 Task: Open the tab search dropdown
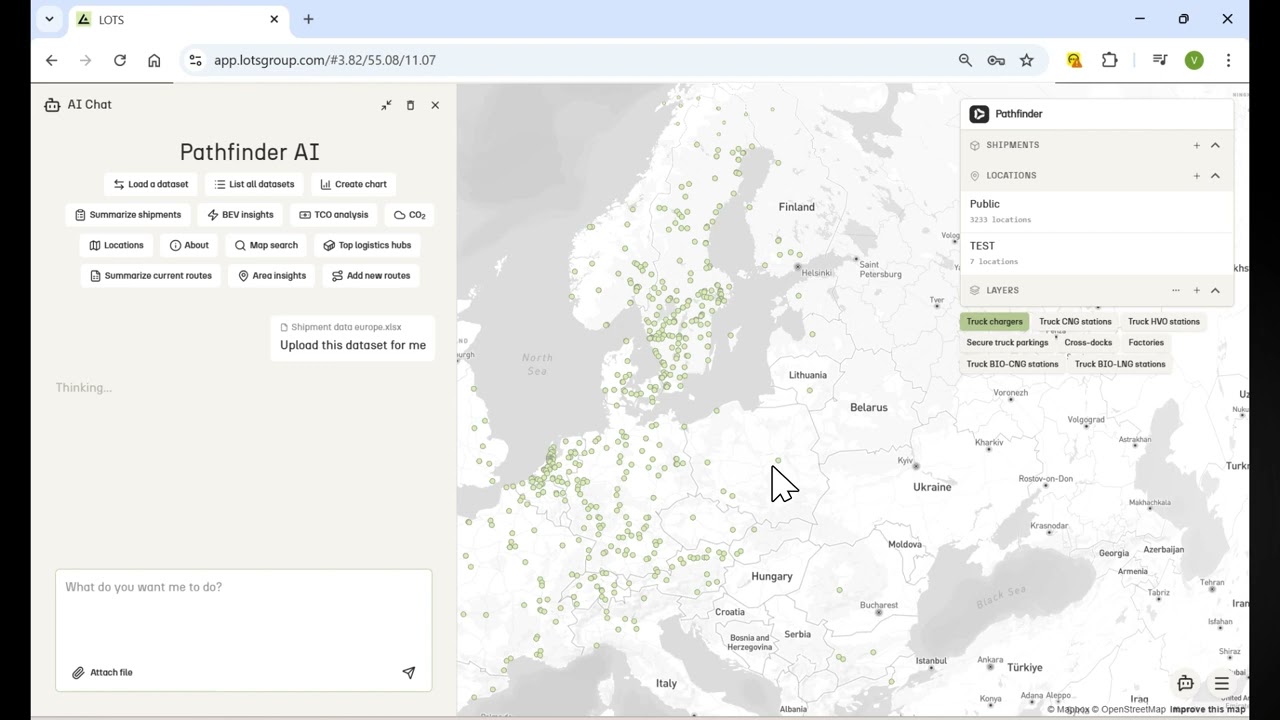point(49,19)
